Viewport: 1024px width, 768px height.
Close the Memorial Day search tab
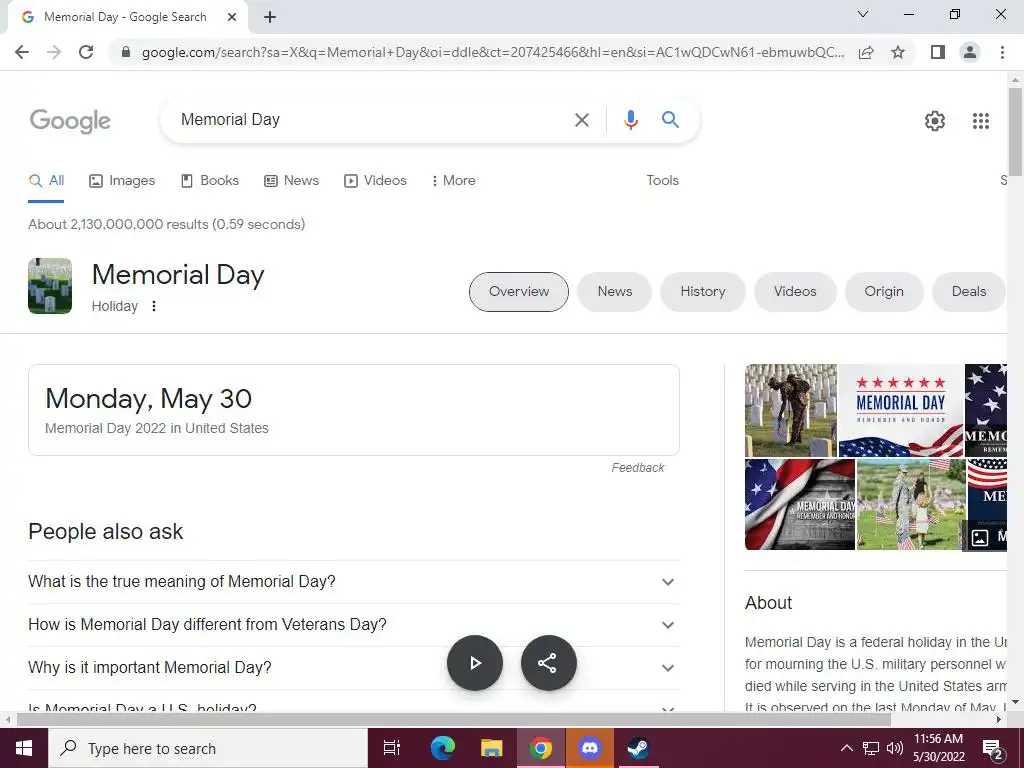232,18
